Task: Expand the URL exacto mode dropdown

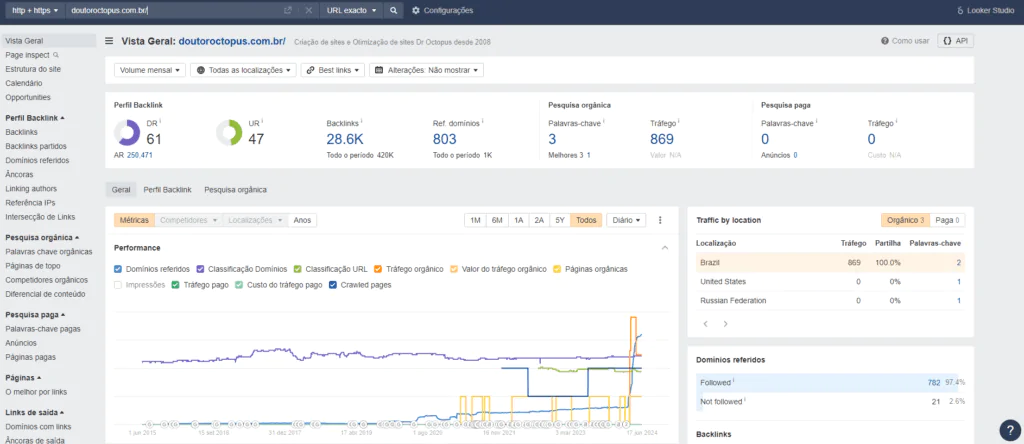Action: click(x=352, y=10)
